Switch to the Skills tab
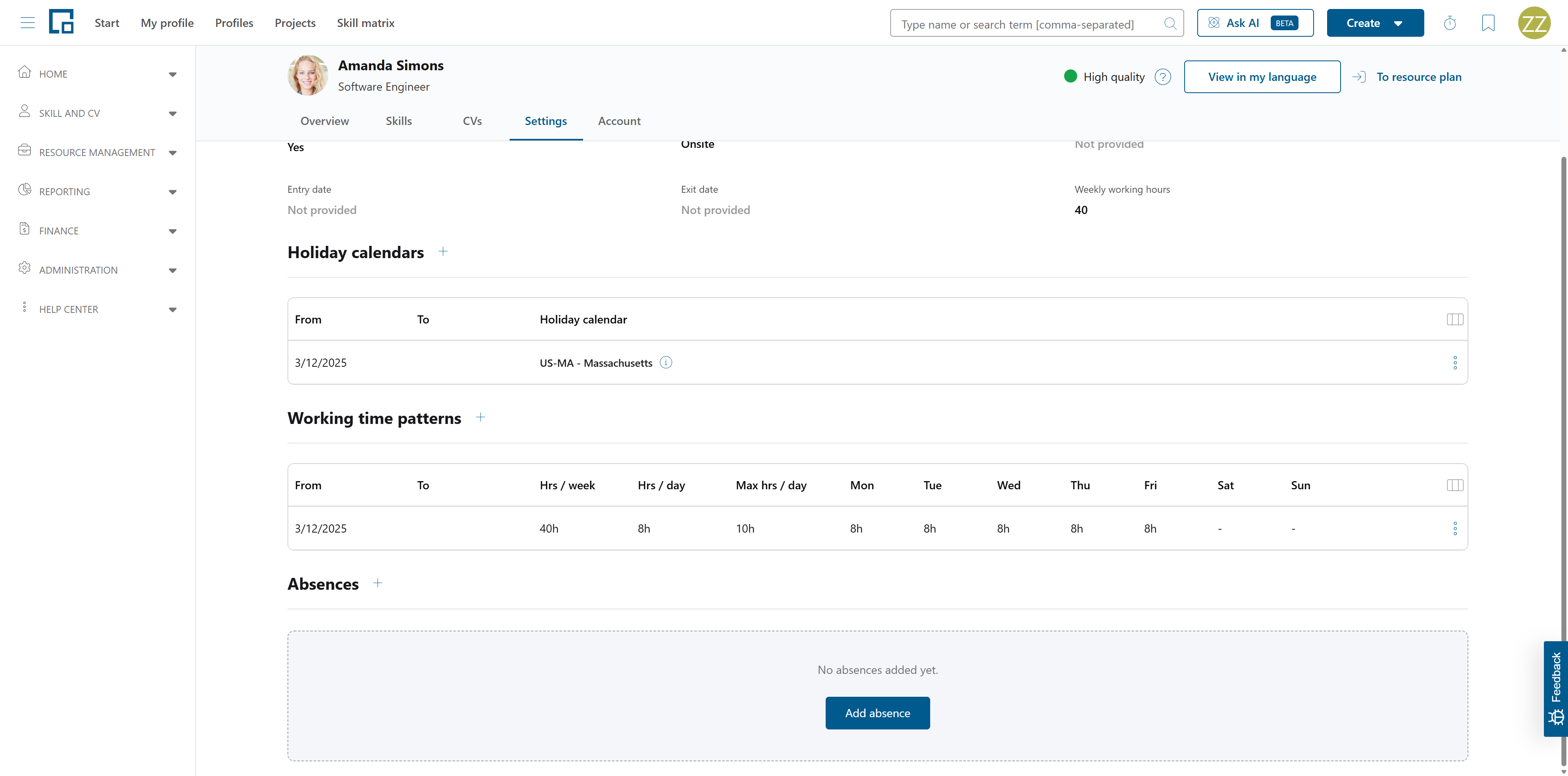Image resolution: width=1568 pixels, height=776 pixels. [399, 121]
